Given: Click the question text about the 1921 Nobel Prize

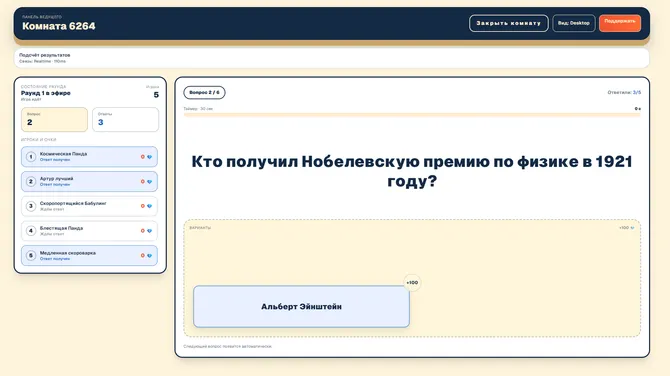Looking at the screenshot, I should coord(412,171).
